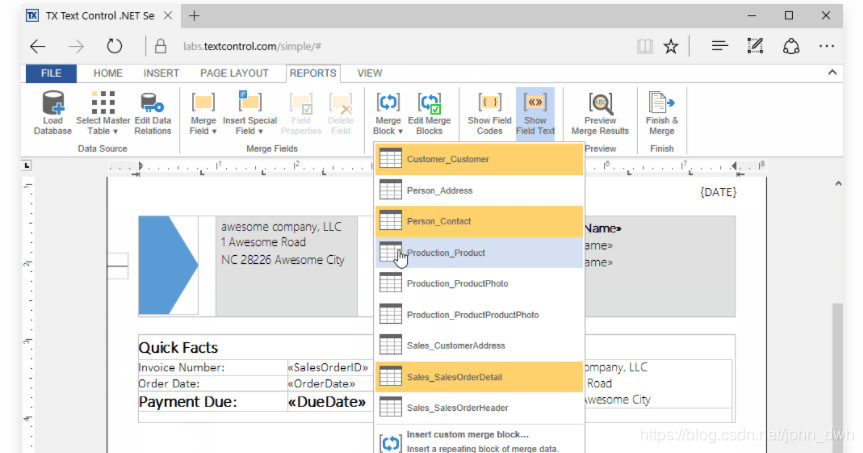
Task: Click the {DATE} field in the document
Action: coord(718,192)
